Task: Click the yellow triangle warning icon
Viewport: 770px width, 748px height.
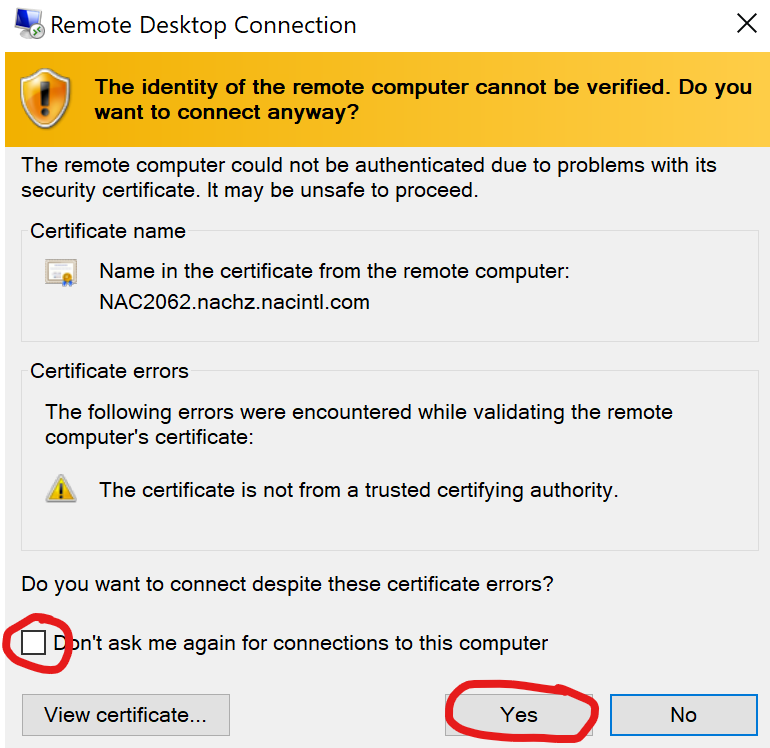Action: [x=61, y=489]
